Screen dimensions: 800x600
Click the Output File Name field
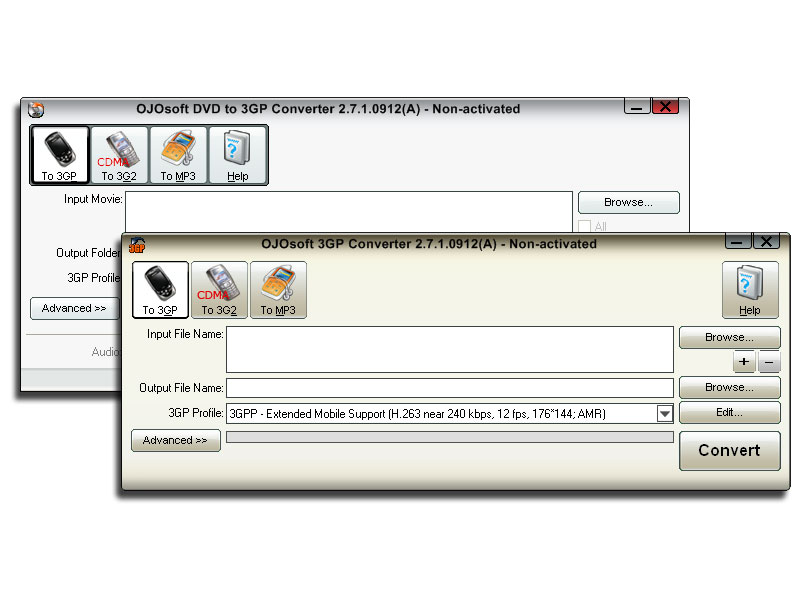coord(449,388)
